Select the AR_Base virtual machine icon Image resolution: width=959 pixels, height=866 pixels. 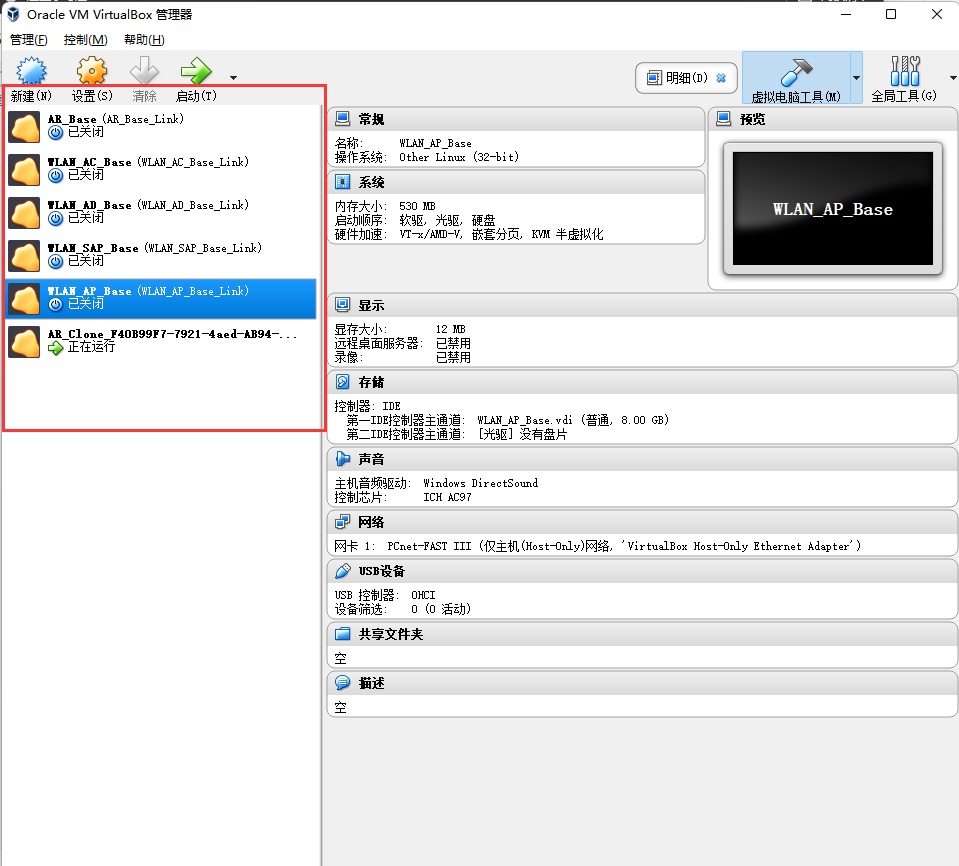click(x=23, y=126)
